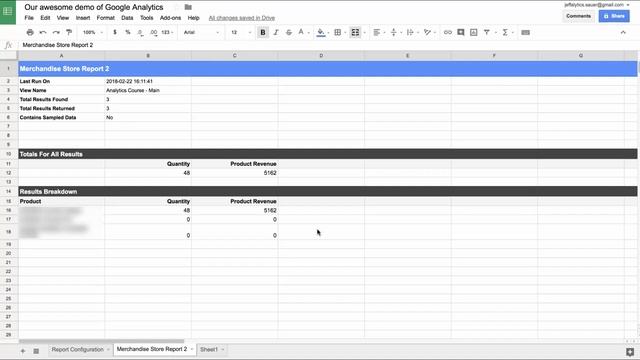Open the fill color picker
The image size is (640, 360).
tap(323, 32)
